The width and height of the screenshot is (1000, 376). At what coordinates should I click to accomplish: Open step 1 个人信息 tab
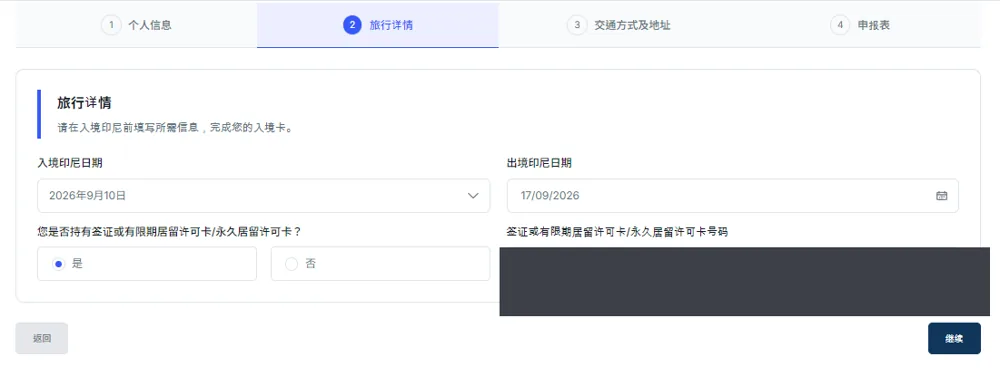click(136, 25)
